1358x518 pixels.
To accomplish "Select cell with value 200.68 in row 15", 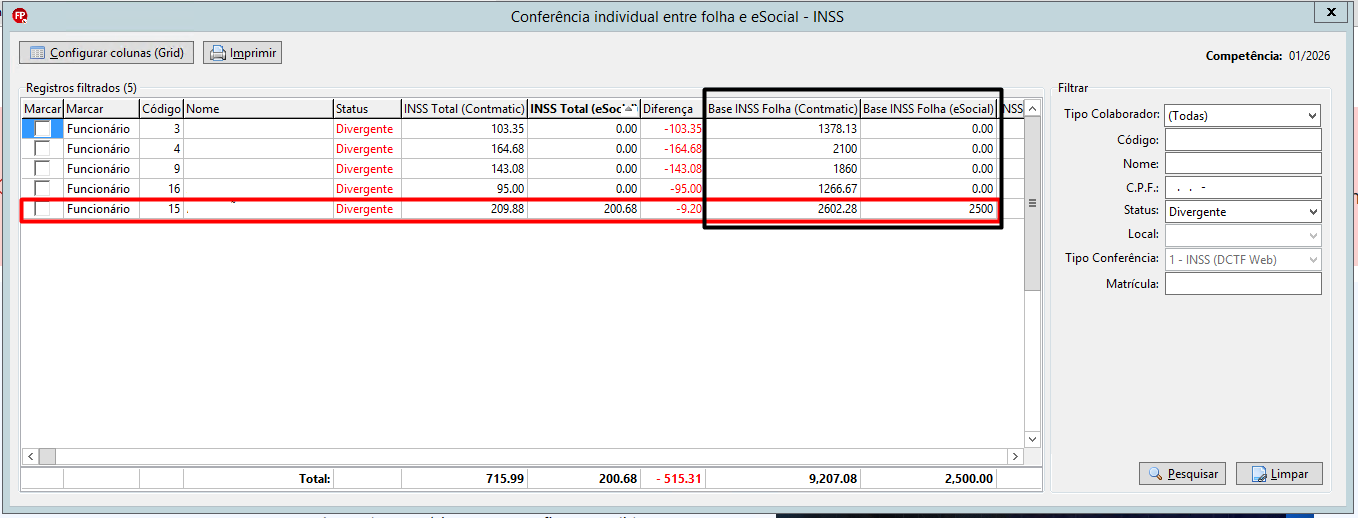I will (x=584, y=209).
